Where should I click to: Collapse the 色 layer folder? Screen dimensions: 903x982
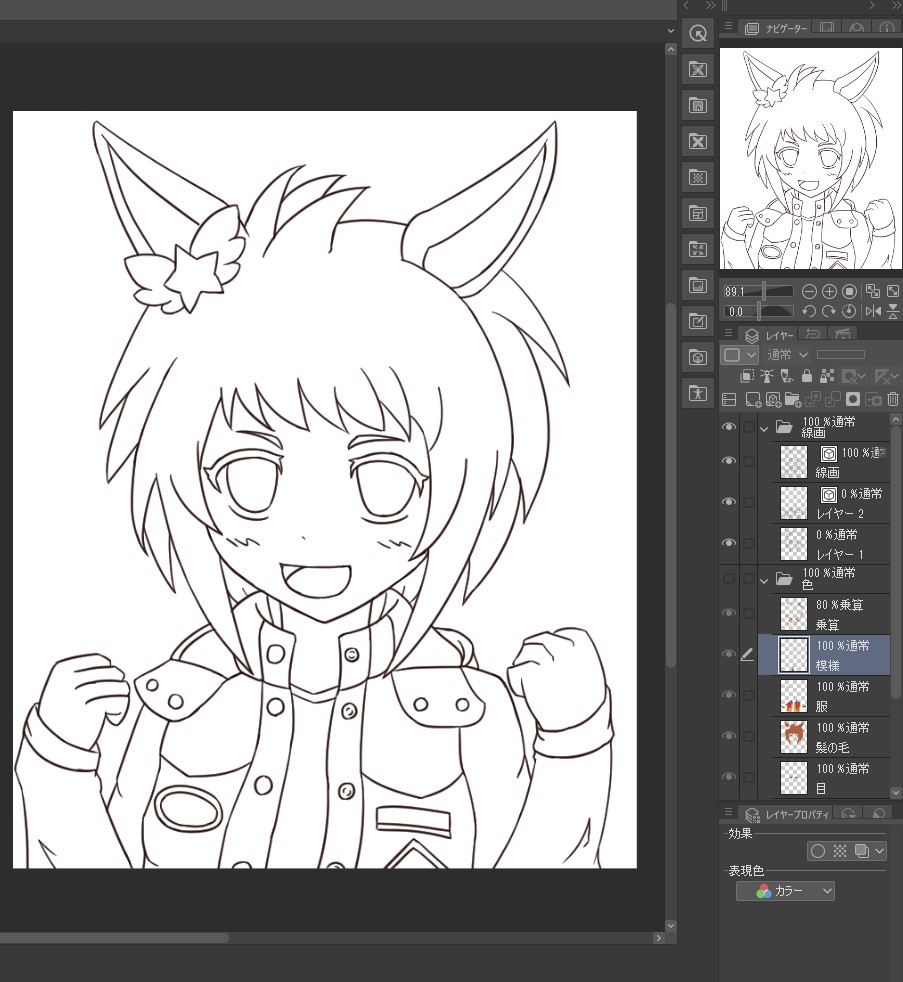[765, 579]
